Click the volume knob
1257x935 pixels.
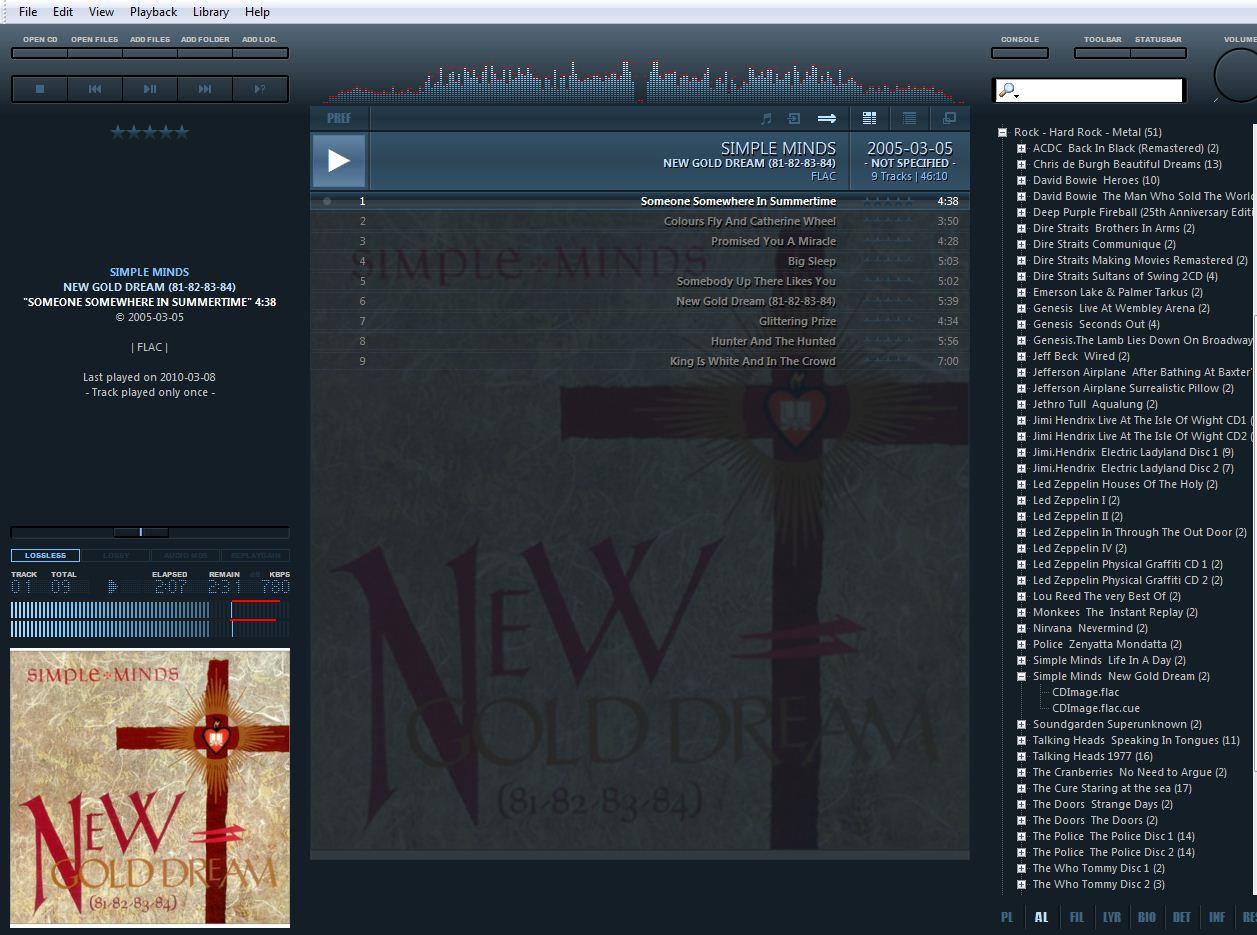pos(1236,77)
